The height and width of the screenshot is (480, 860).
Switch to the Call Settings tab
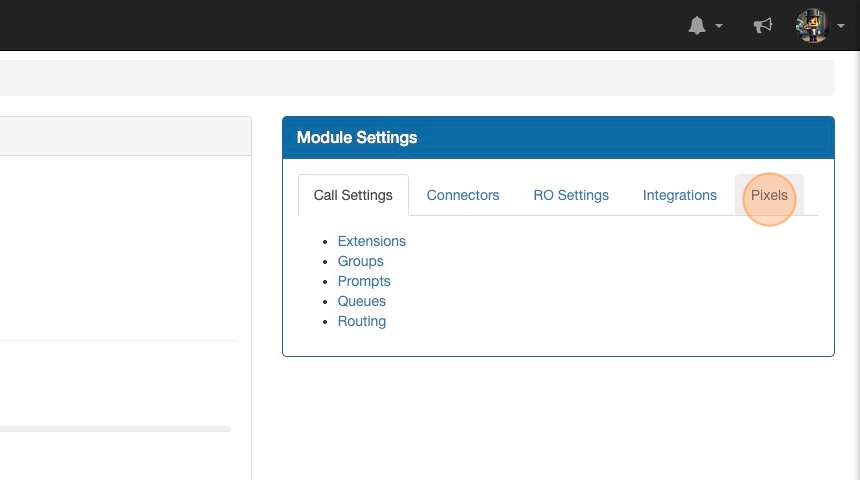353,195
